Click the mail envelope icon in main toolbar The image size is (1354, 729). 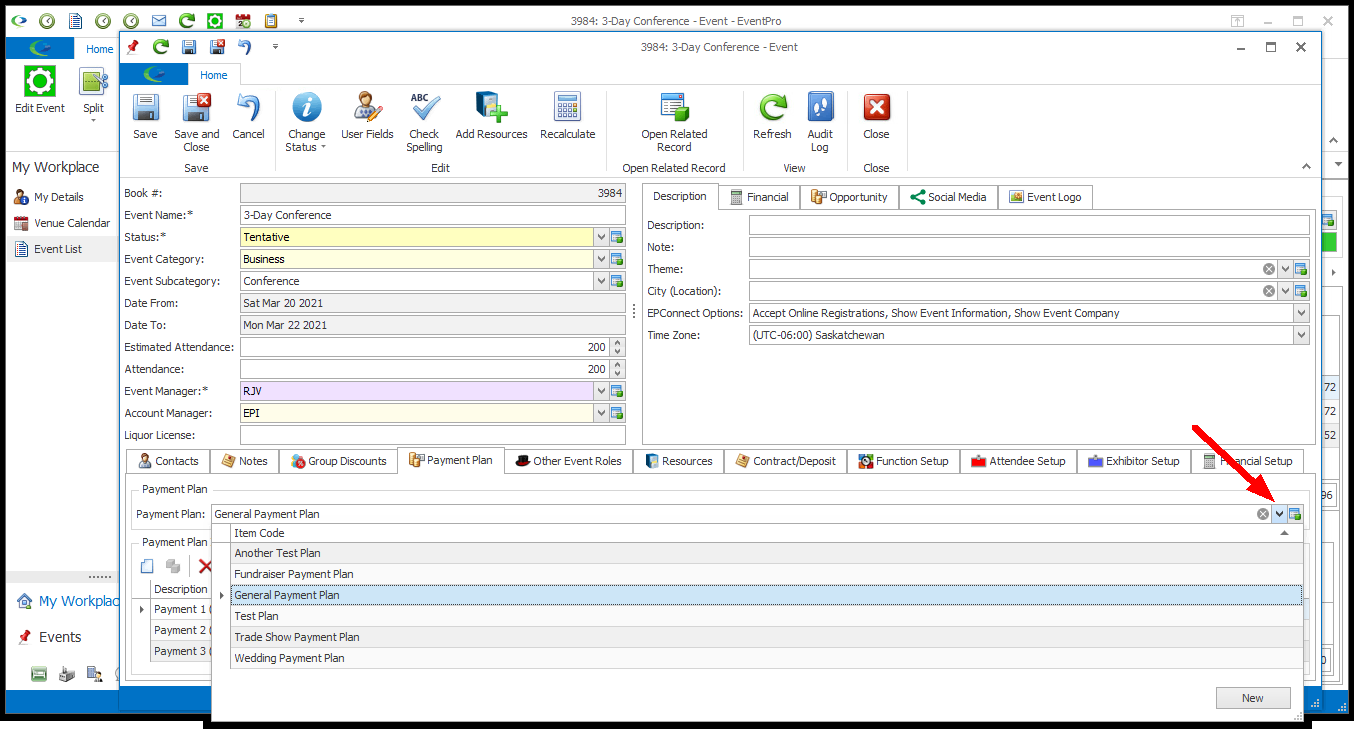pos(159,20)
